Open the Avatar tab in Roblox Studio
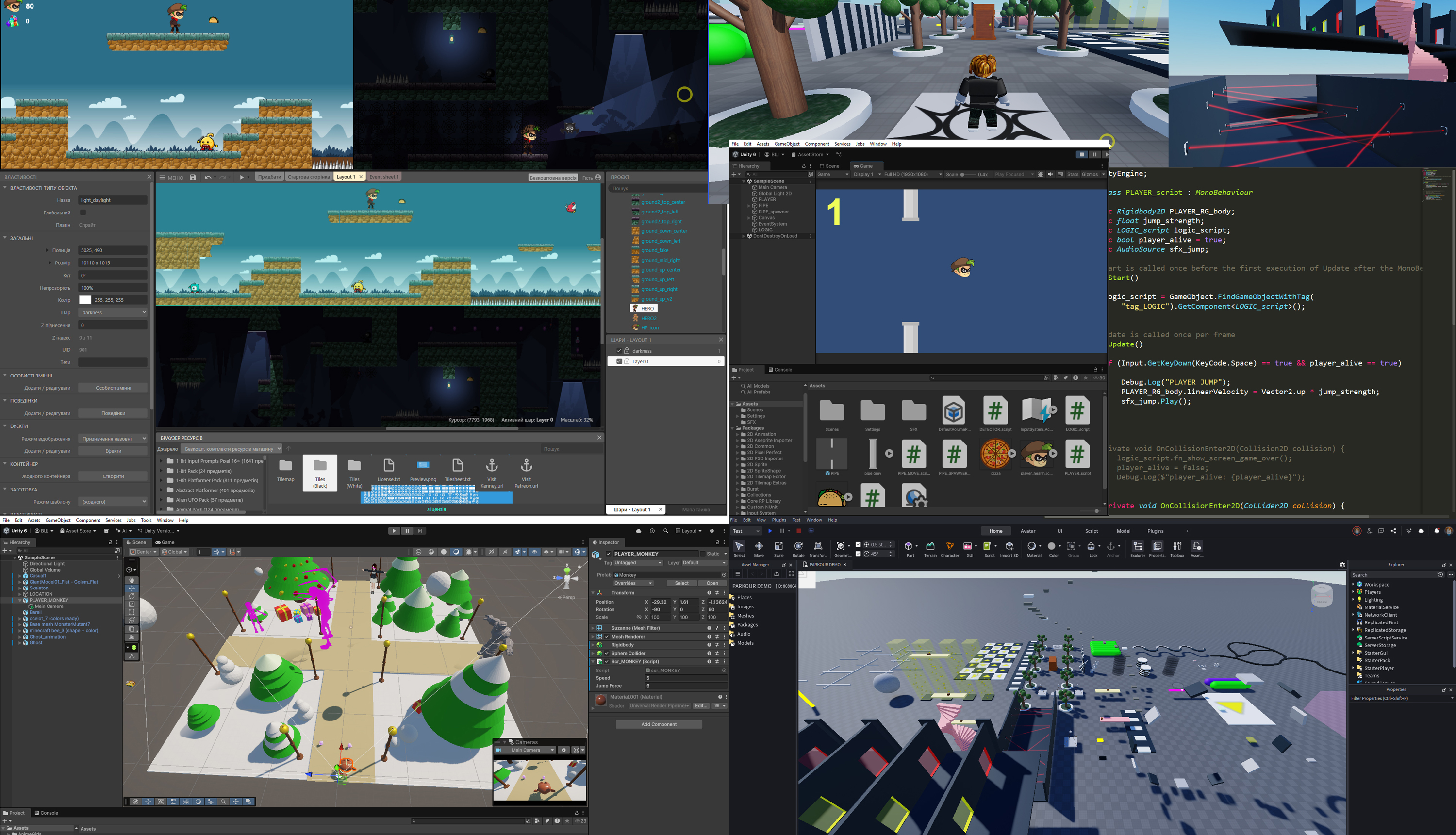The height and width of the screenshot is (835, 1456). click(x=1027, y=531)
